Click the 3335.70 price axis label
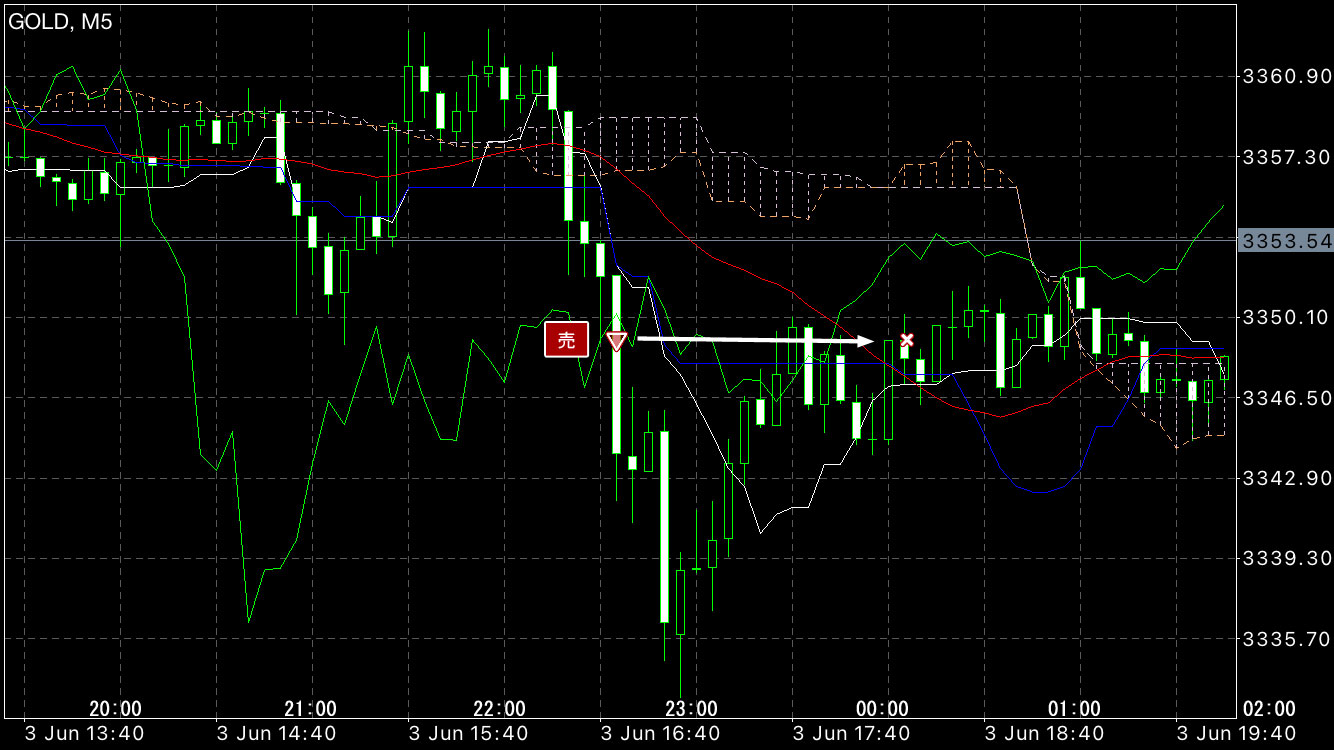This screenshot has height=750, width=1334. click(1285, 638)
